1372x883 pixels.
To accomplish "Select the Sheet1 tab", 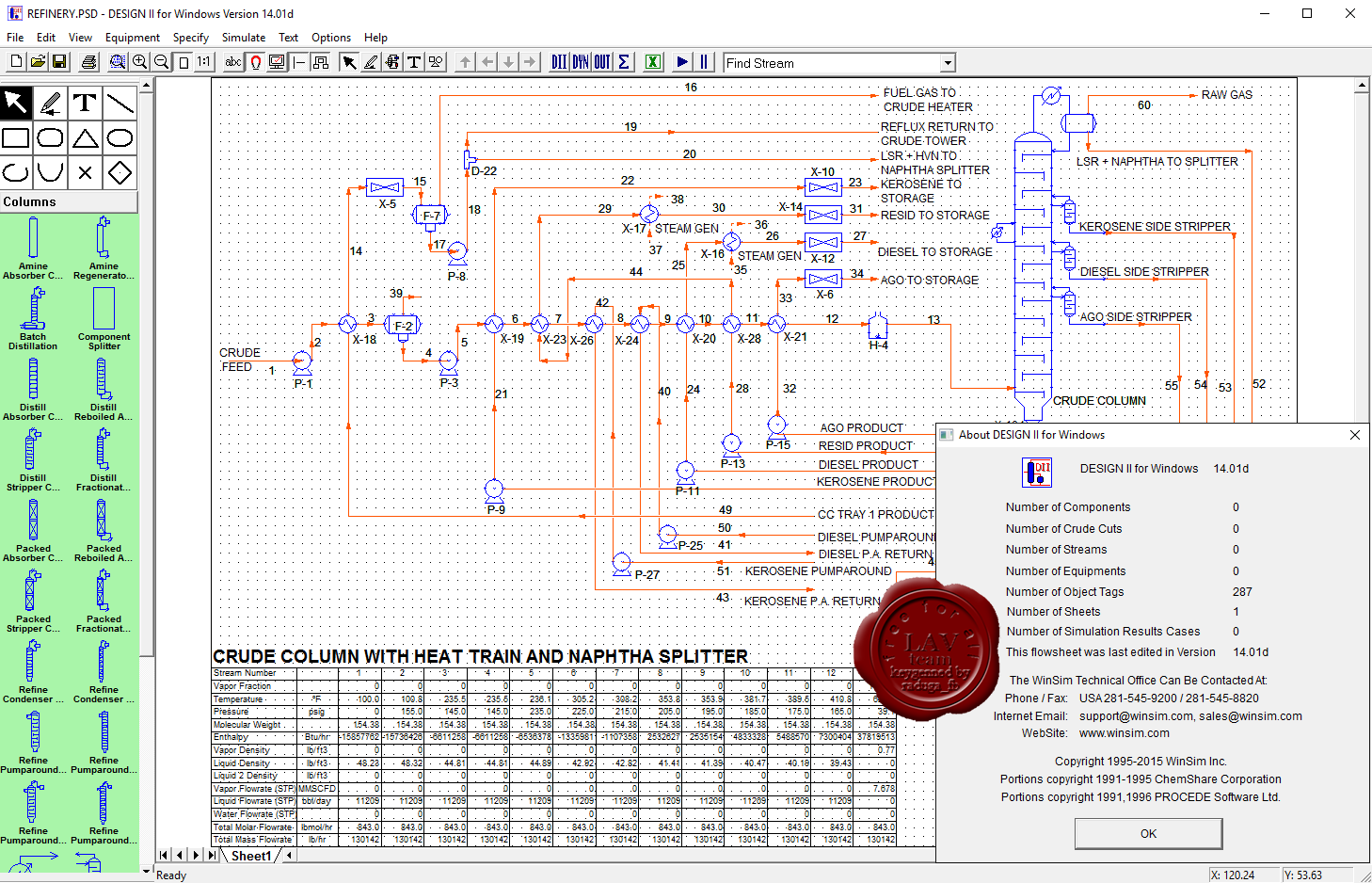I will pos(251,856).
